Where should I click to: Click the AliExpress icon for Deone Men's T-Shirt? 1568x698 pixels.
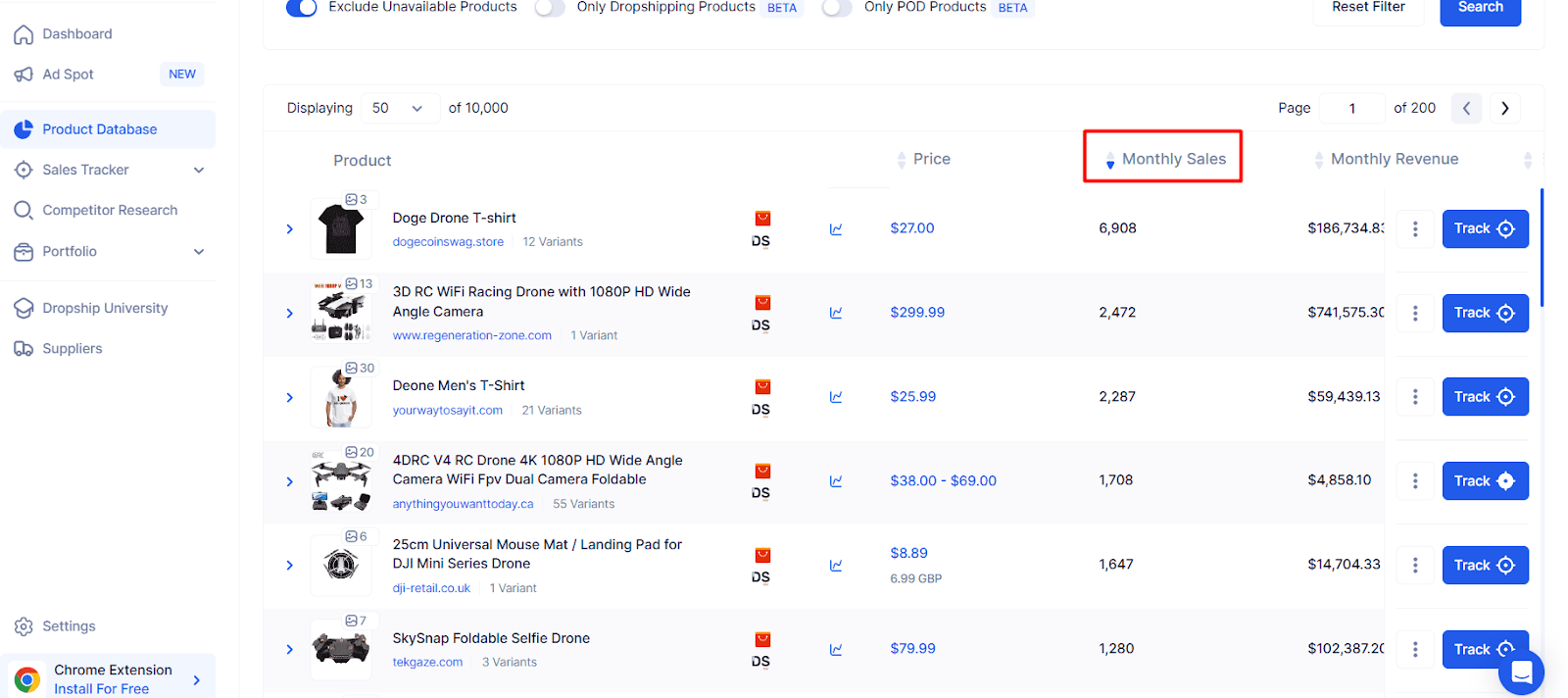[762, 387]
